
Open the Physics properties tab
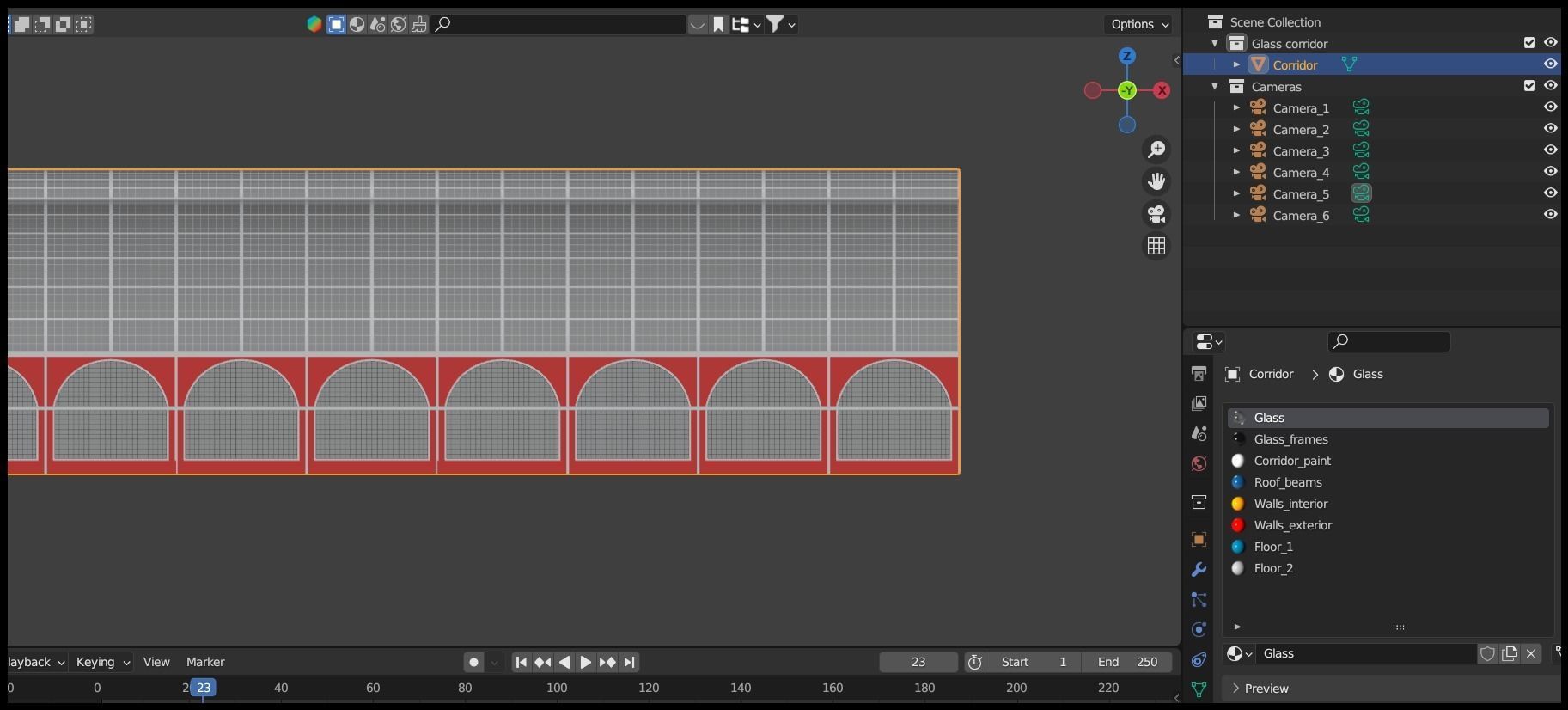pyautogui.click(x=1199, y=630)
